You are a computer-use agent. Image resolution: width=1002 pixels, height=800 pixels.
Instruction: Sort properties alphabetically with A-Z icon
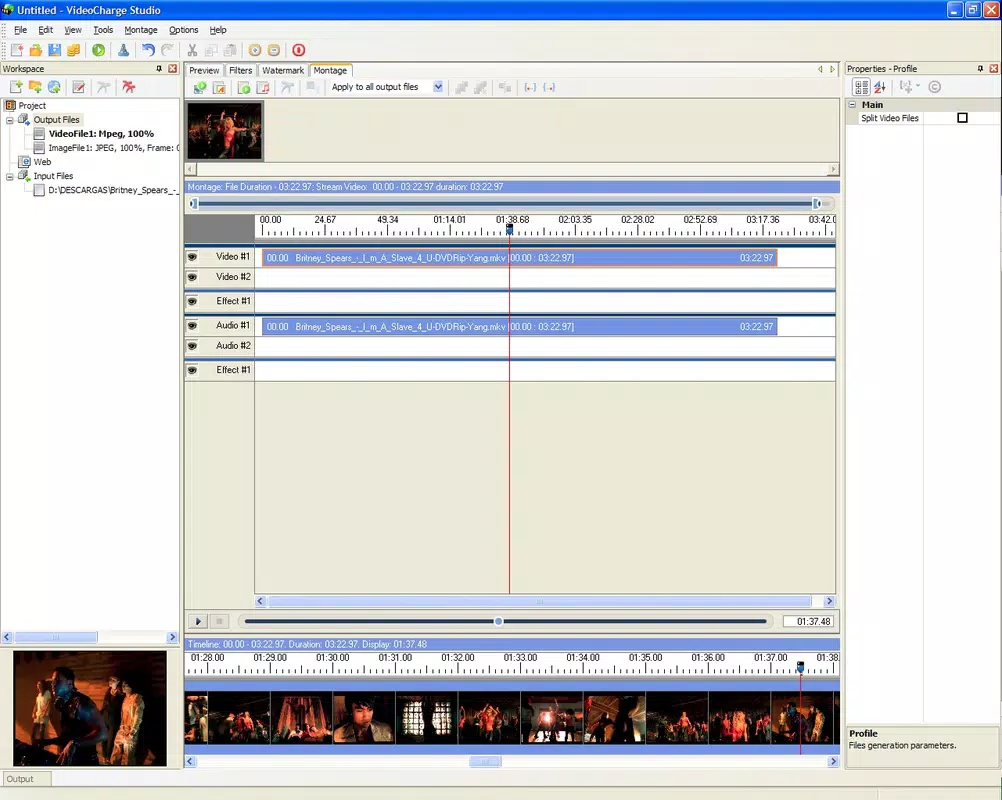880,87
